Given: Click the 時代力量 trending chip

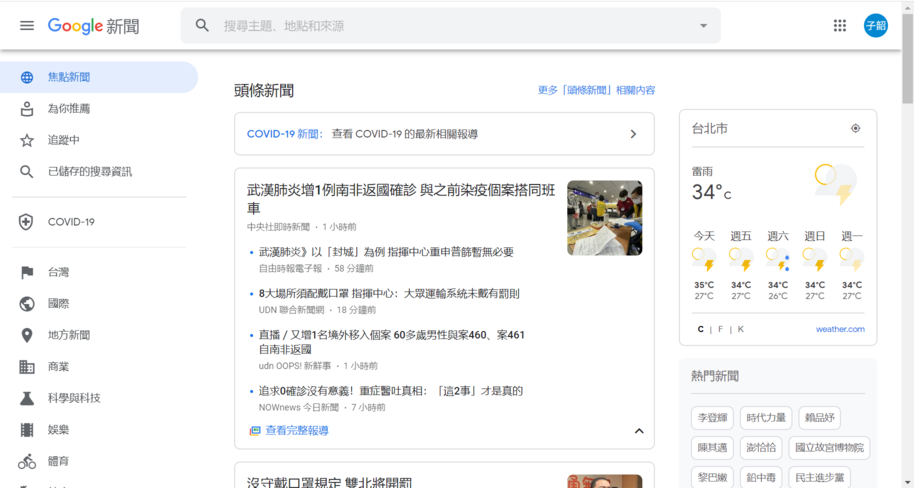Looking at the screenshot, I should 766,418.
